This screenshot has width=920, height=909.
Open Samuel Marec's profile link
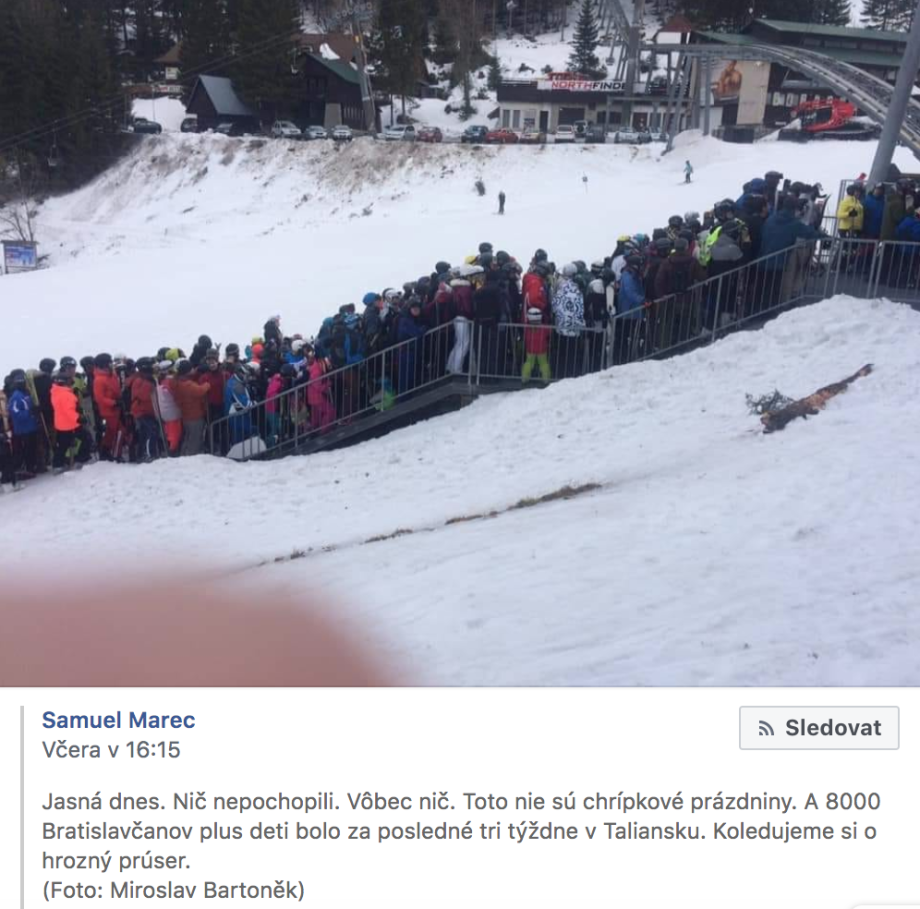tap(119, 720)
